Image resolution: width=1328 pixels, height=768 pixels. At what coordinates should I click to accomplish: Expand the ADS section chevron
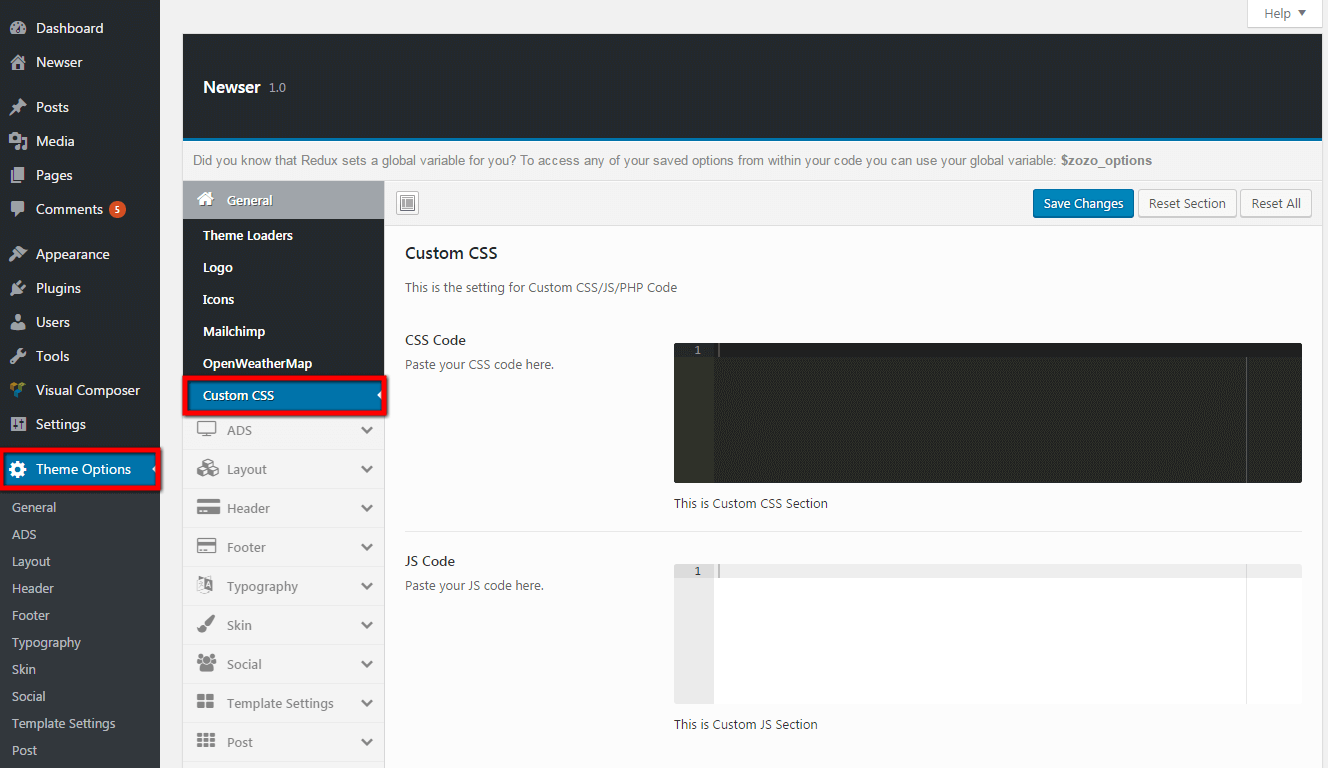[367, 430]
